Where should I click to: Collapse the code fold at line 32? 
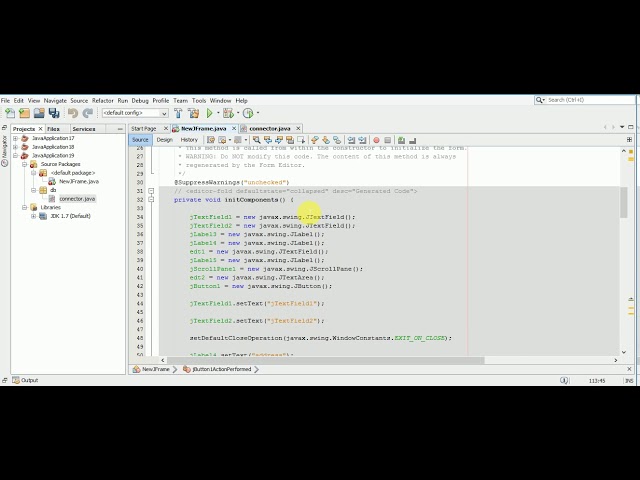[x=151, y=200]
